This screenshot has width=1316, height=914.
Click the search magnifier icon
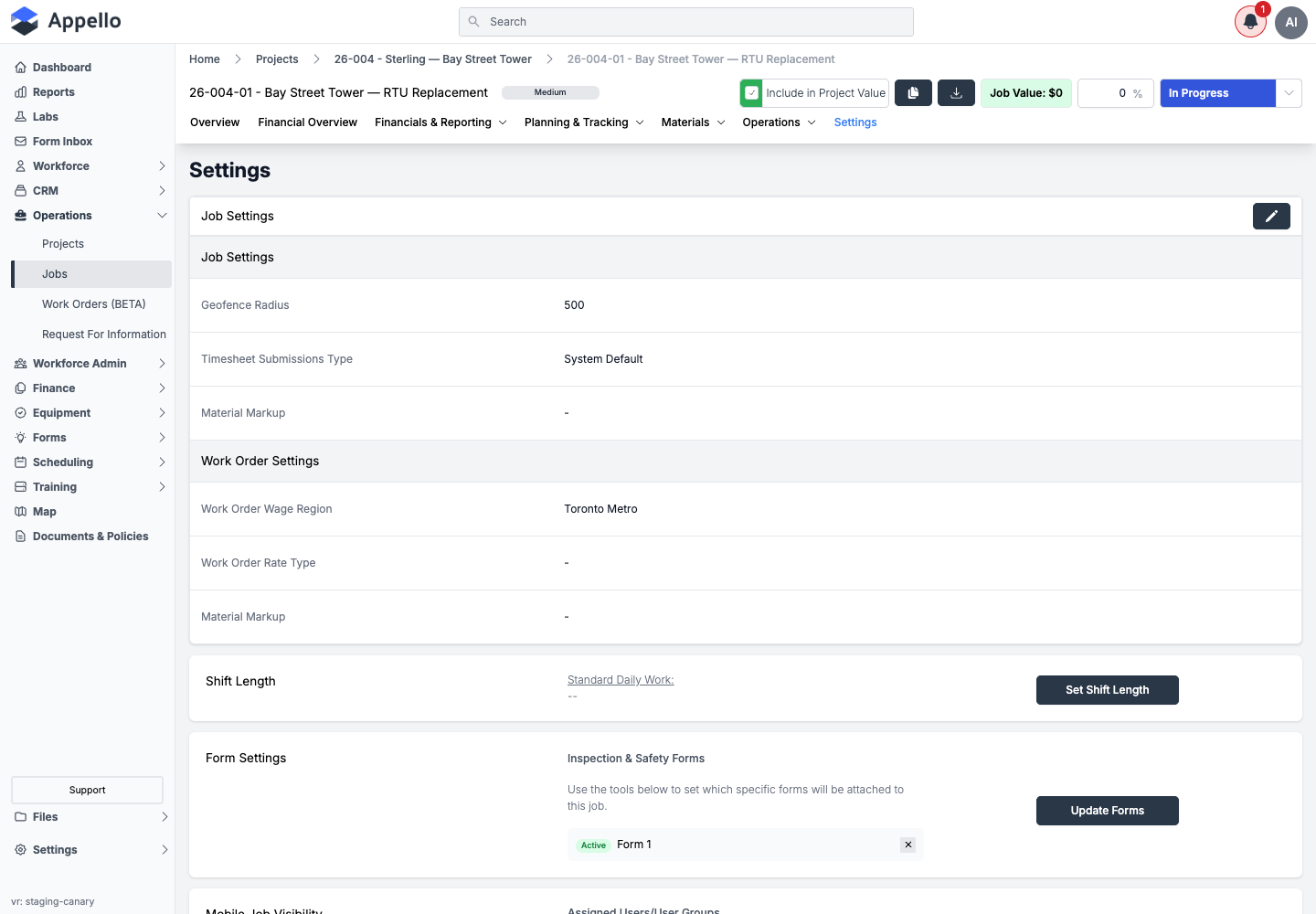473,22
